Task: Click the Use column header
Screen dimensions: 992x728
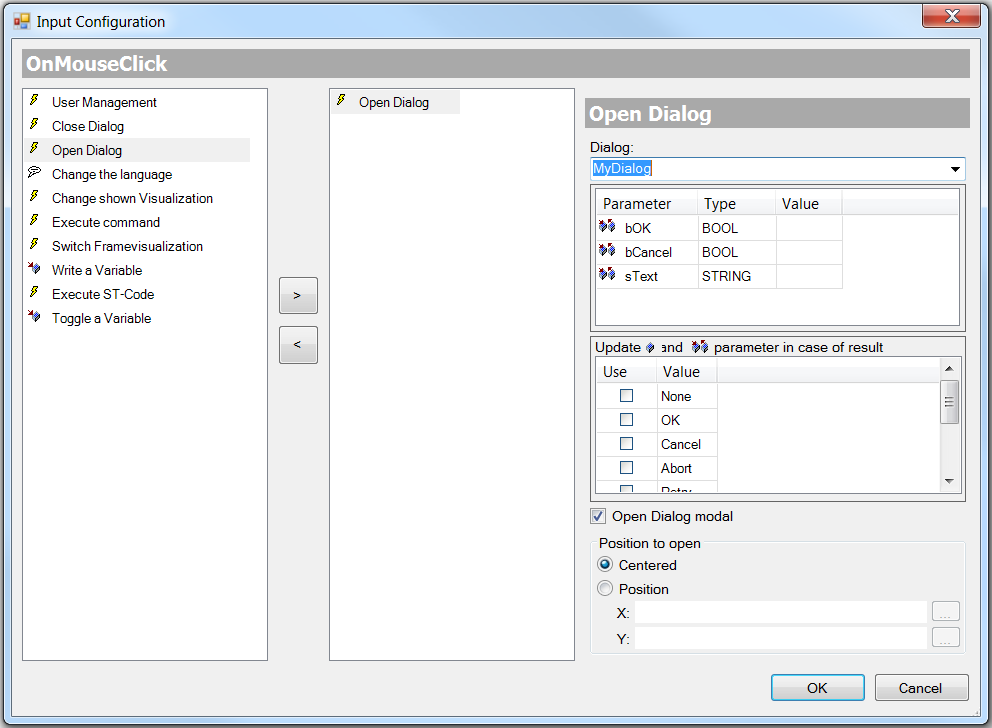Action: pos(626,372)
